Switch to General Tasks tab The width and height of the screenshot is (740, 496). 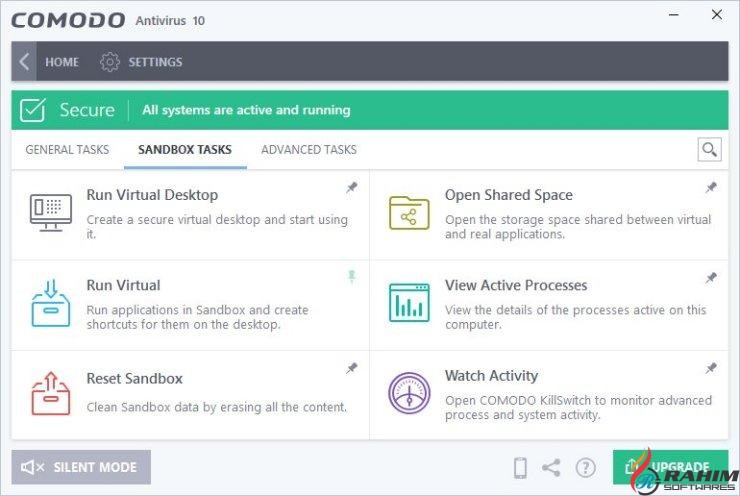tap(67, 150)
